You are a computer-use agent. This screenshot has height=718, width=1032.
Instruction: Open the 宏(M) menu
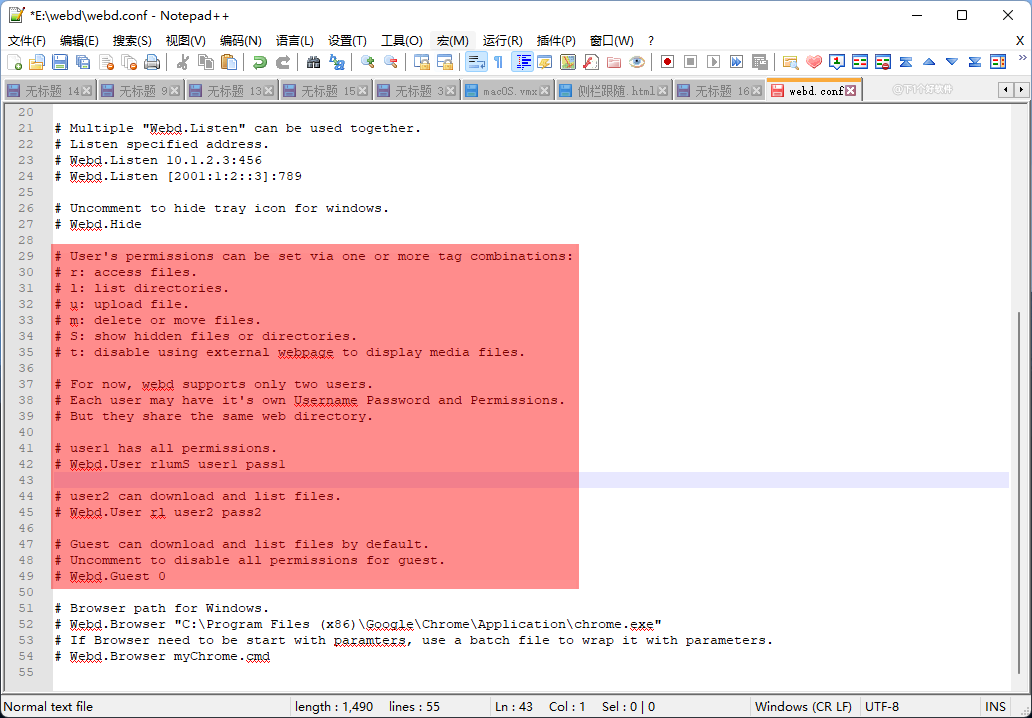453,41
